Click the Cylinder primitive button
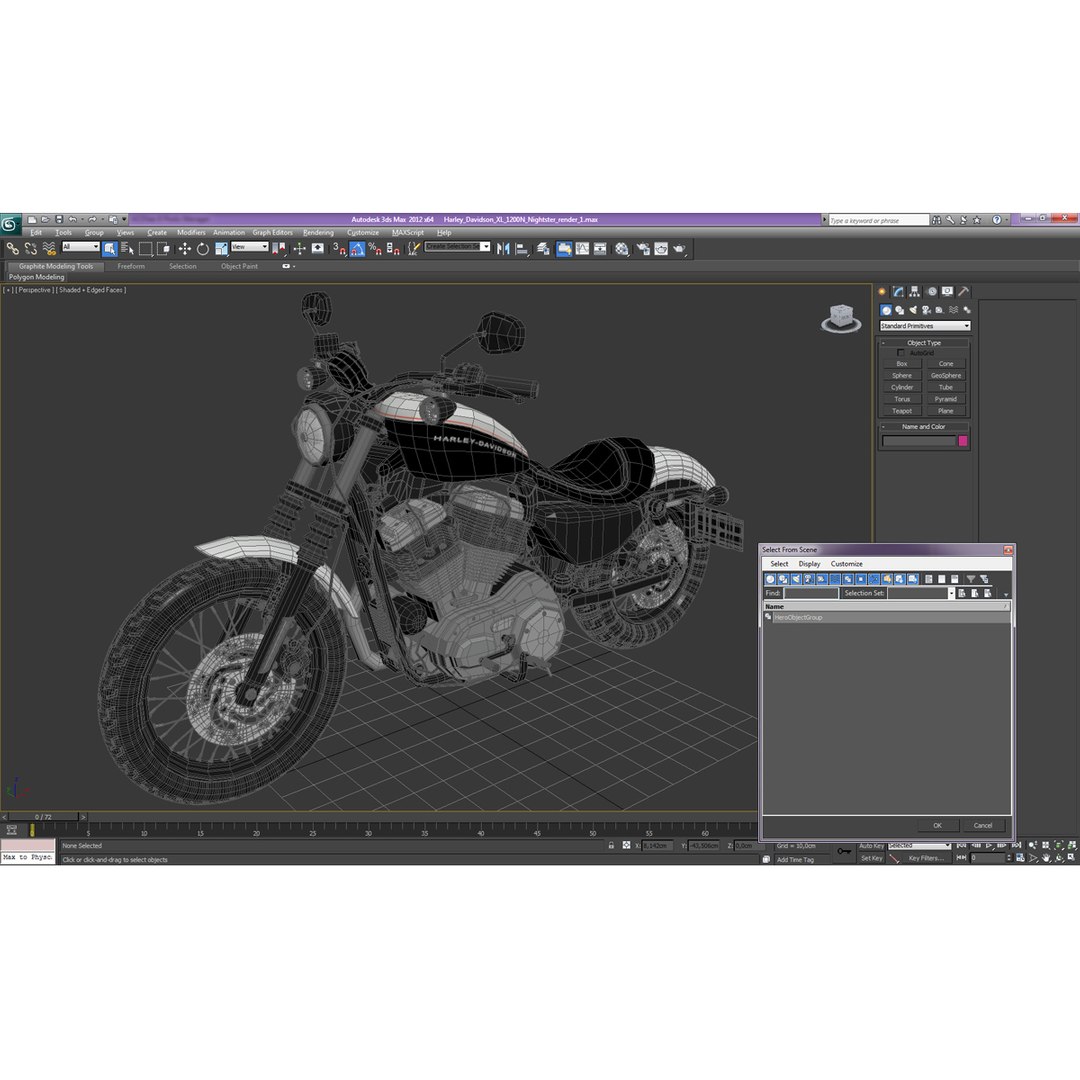This screenshot has width=1080, height=1080. pyautogui.click(x=902, y=387)
